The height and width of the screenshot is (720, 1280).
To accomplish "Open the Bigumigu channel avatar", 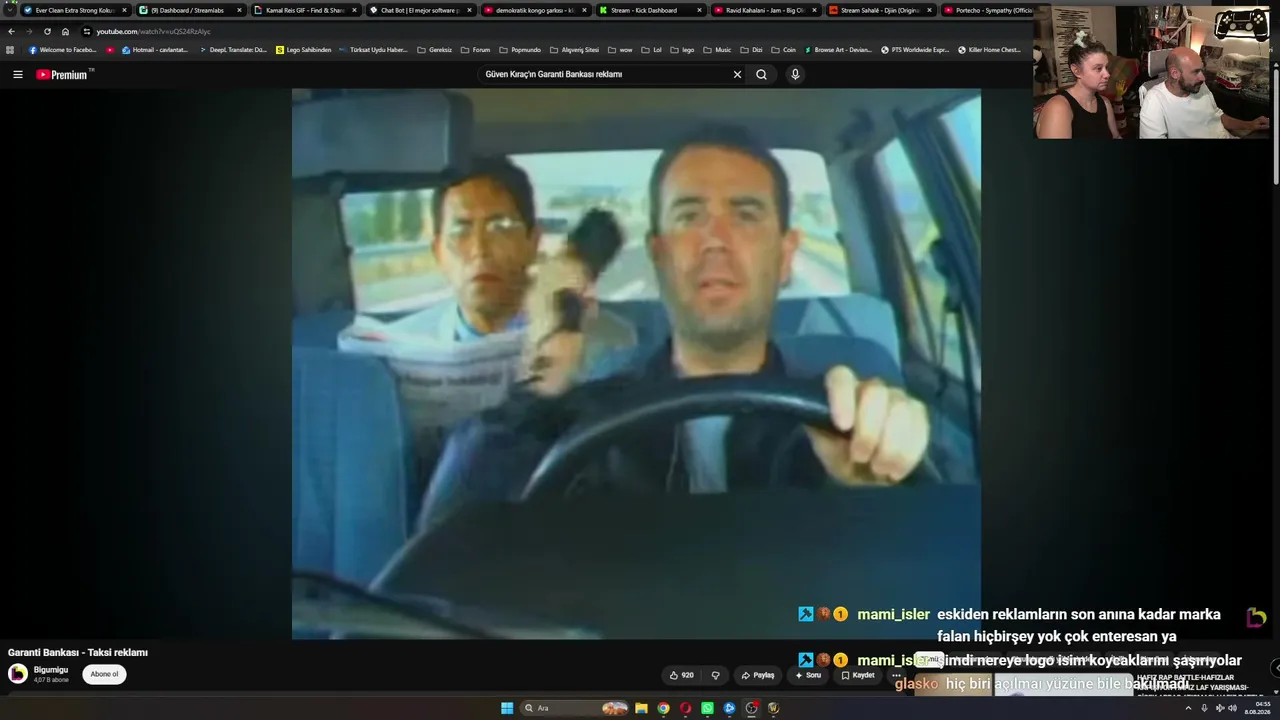I will pyautogui.click(x=18, y=674).
